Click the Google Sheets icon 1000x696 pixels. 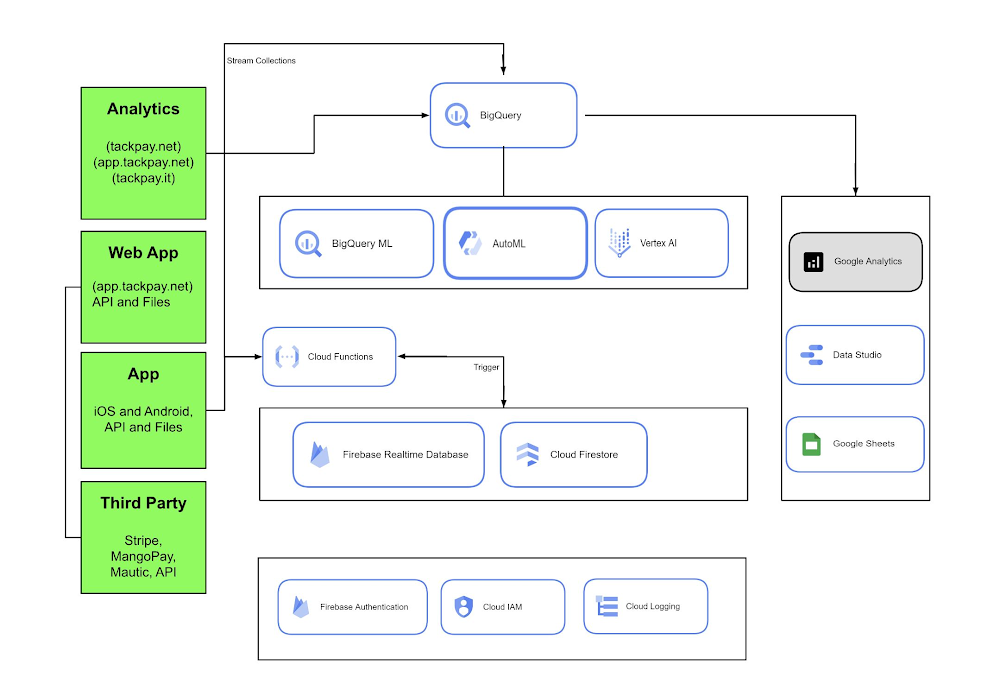pyautogui.click(x=811, y=444)
